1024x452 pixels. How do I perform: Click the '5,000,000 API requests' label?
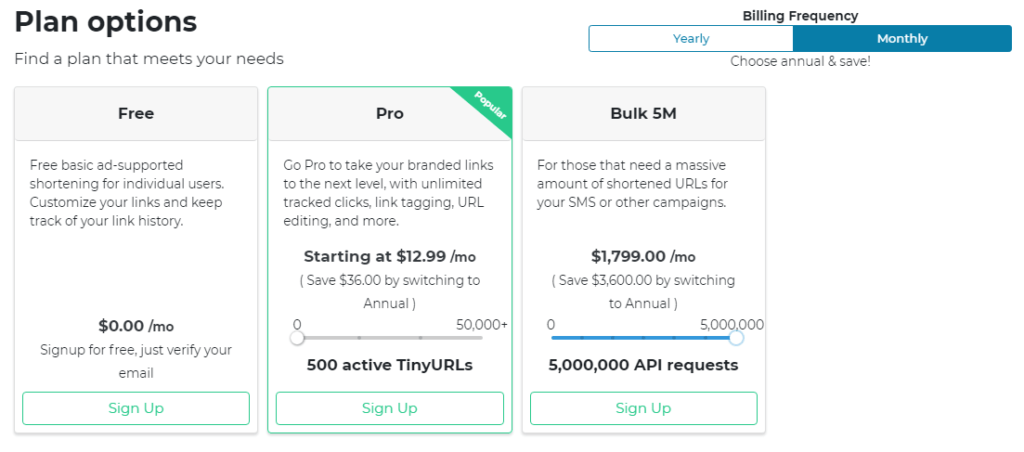coord(643,365)
